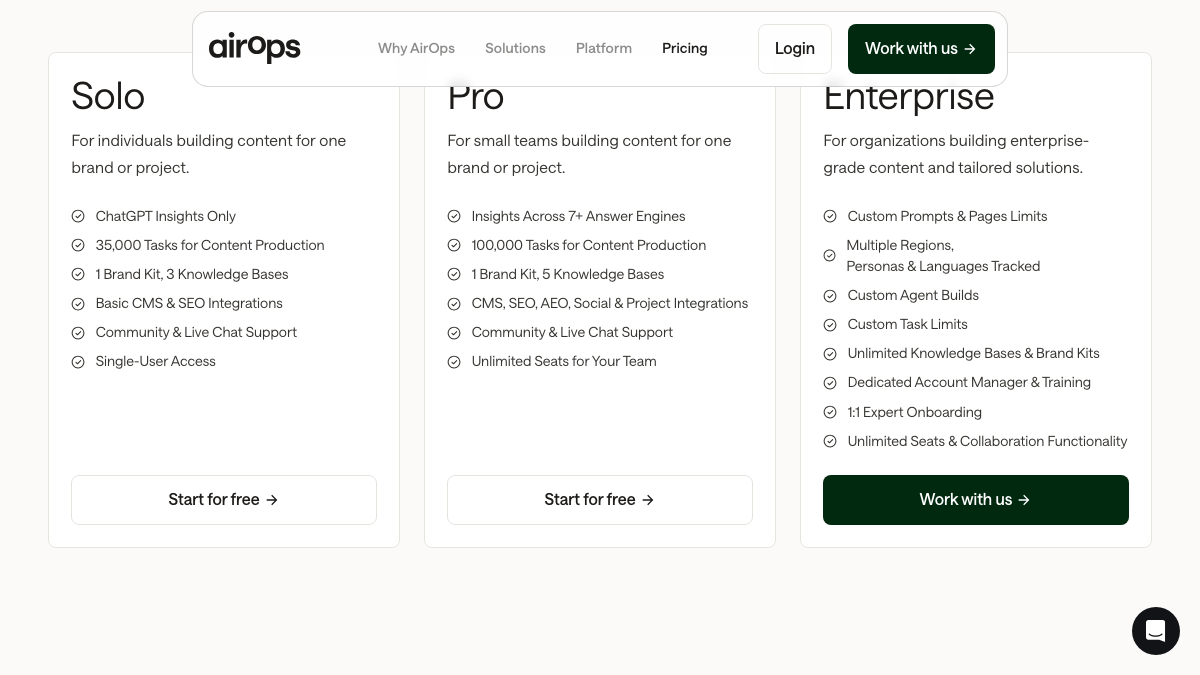Image resolution: width=1200 pixels, height=675 pixels.
Task: Click 'Custom Task Limits' text
Action: tap(908, 324)
